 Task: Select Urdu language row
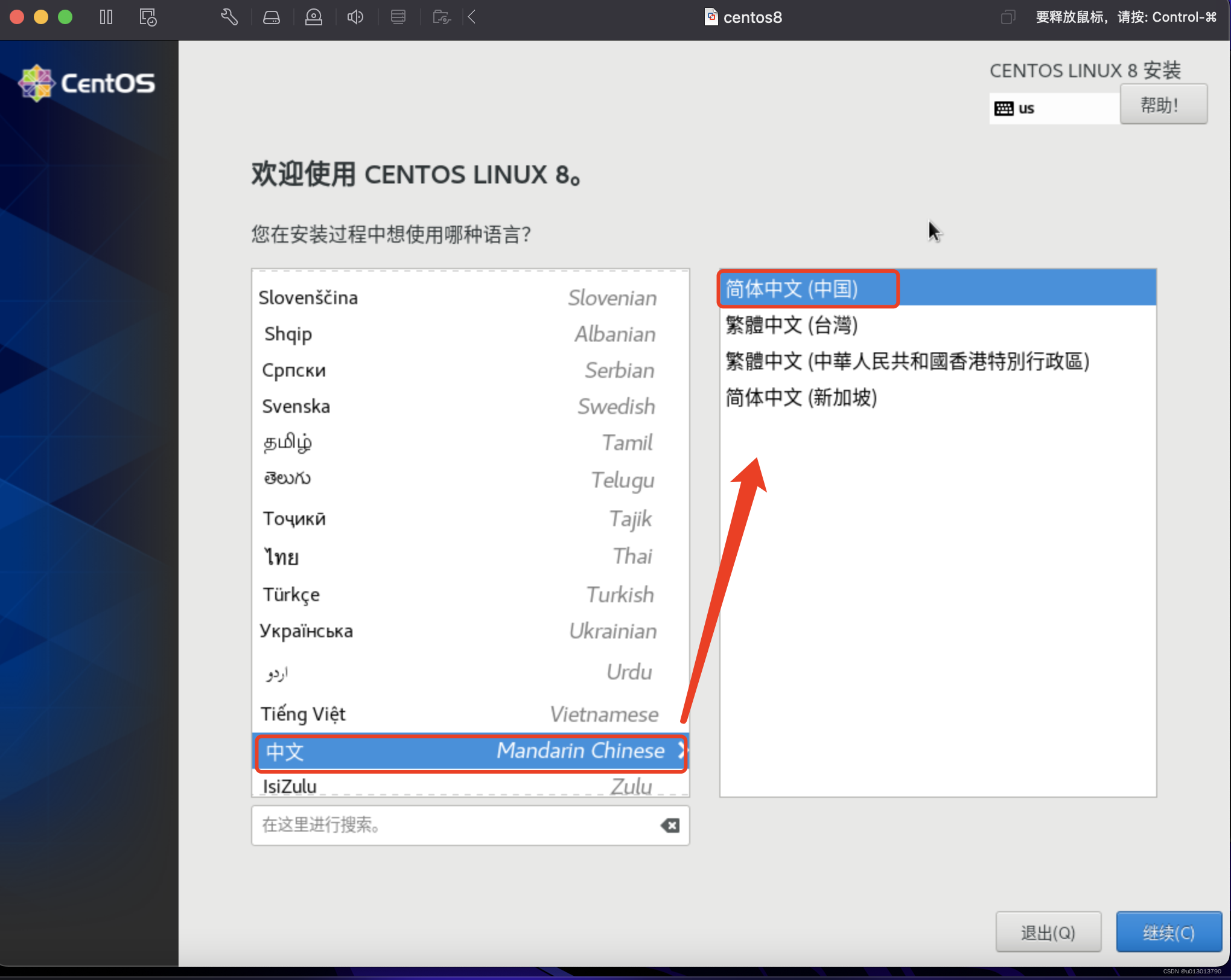click(470, 672)
